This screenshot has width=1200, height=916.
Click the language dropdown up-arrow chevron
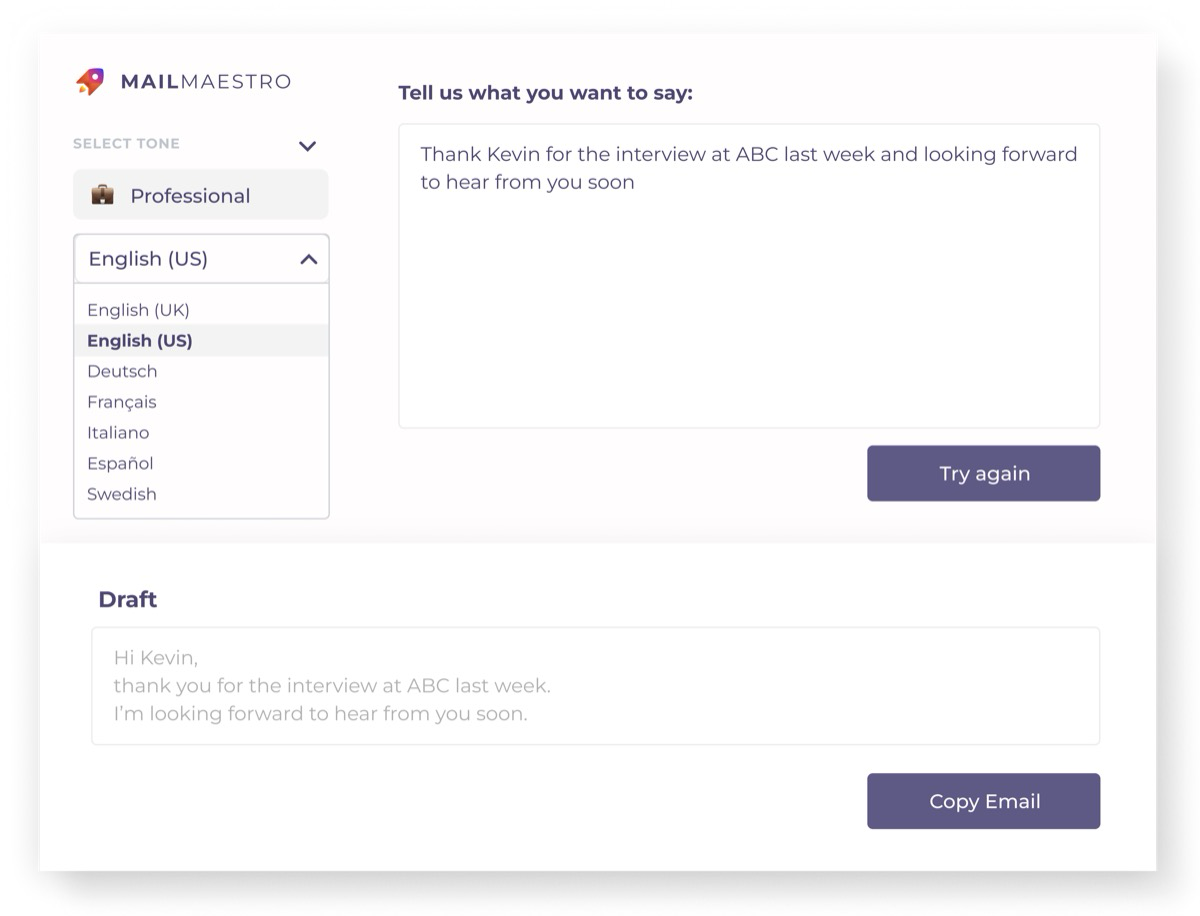tap(309, 260)
